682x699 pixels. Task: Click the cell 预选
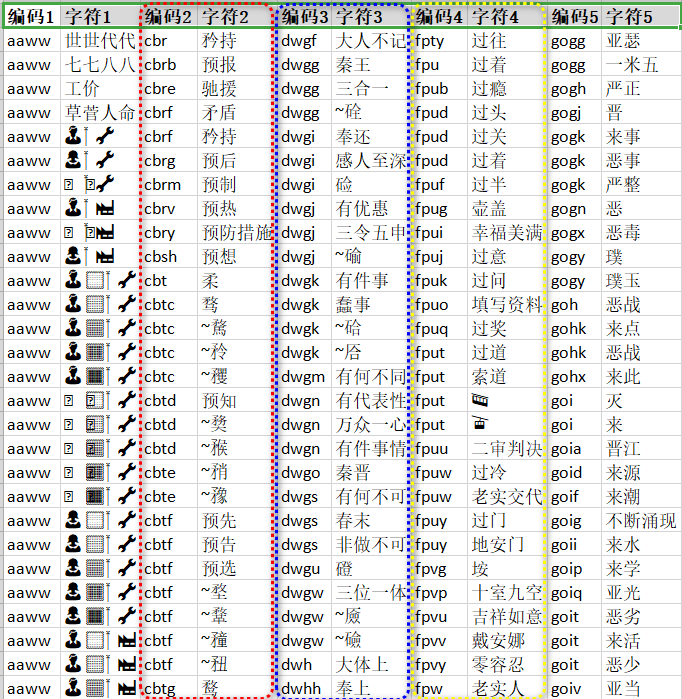235,569
